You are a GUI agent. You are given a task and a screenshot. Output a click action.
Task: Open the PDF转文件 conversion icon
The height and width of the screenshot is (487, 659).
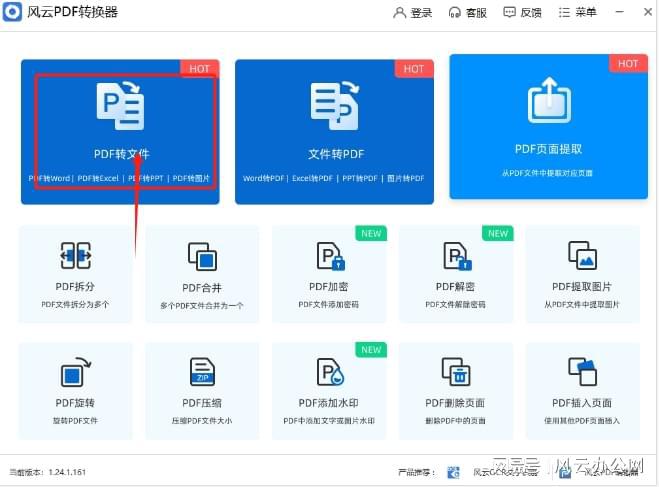click(121, 106)
